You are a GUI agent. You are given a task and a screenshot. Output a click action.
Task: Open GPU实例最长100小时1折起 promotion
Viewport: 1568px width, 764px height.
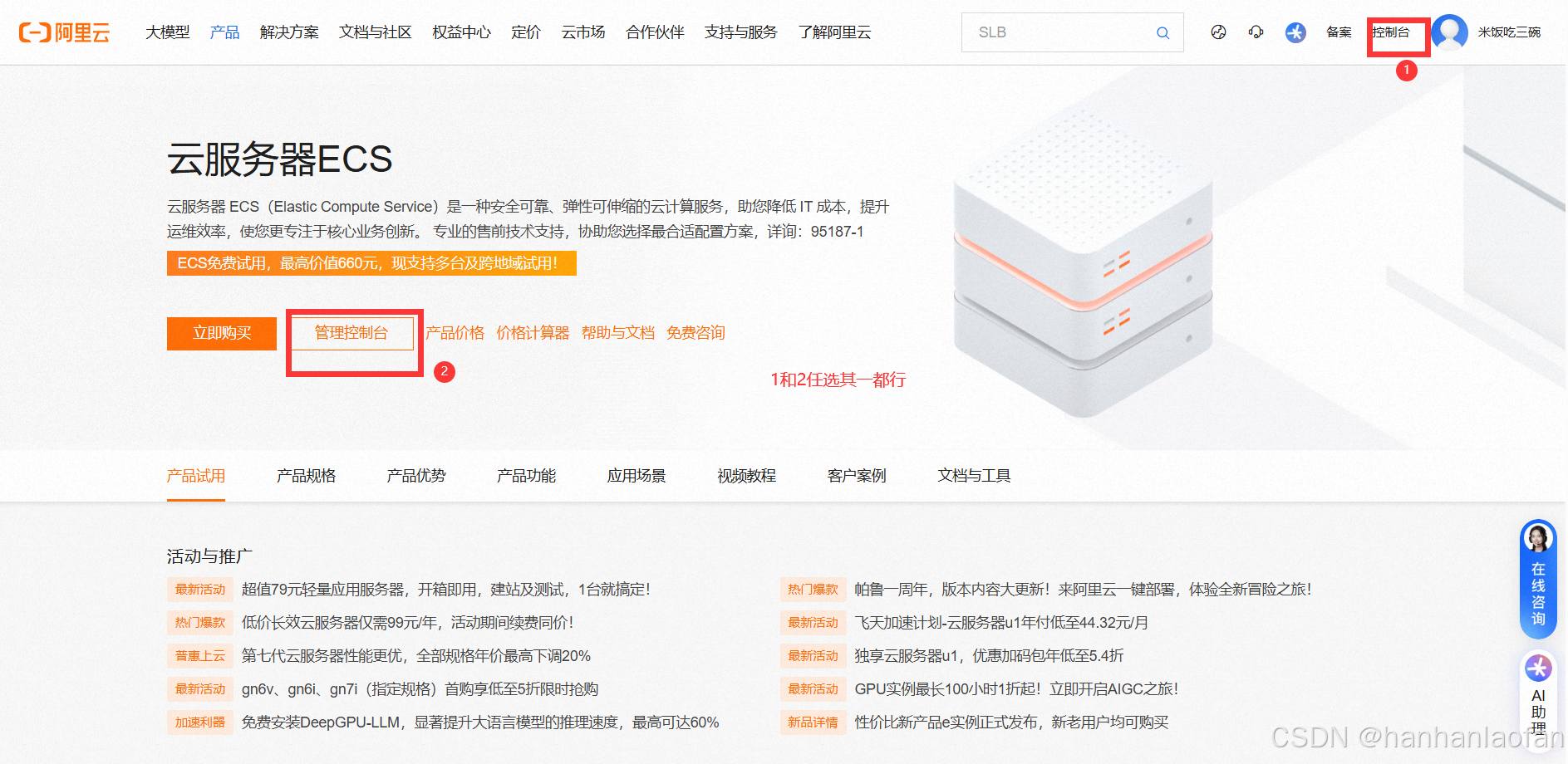coord(1016,689)
